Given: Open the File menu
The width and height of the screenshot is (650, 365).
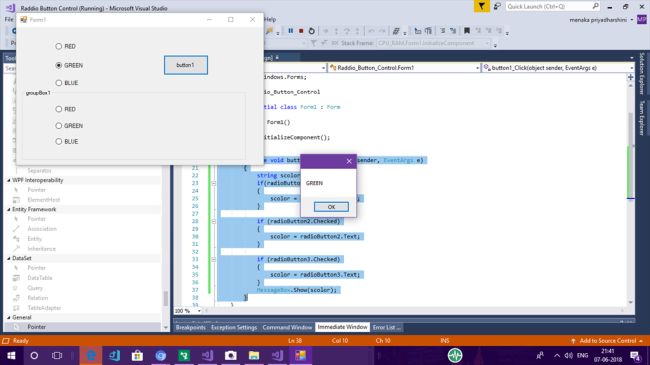Looking at the screenshot, I should (9, 19).
